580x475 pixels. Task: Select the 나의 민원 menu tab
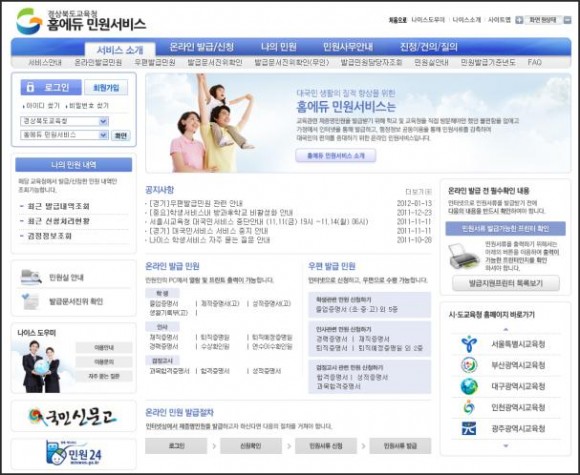click(x=279, y=47)
